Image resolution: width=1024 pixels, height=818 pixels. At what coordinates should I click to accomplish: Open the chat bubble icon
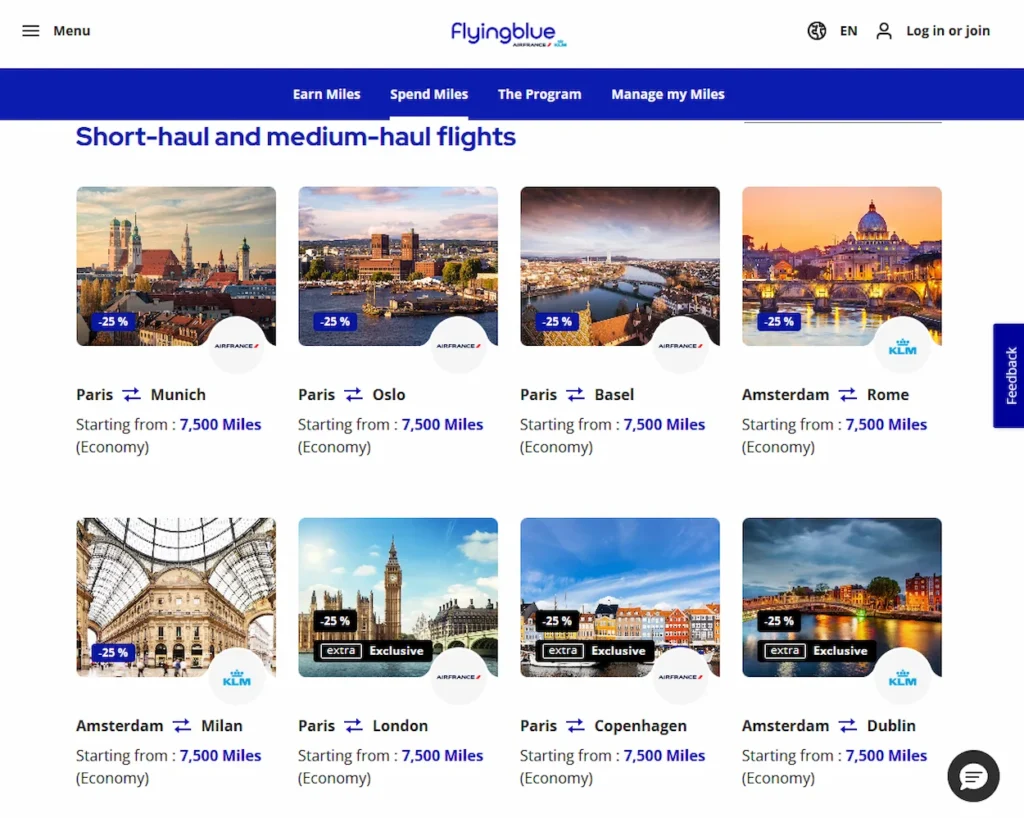[973, 776]
